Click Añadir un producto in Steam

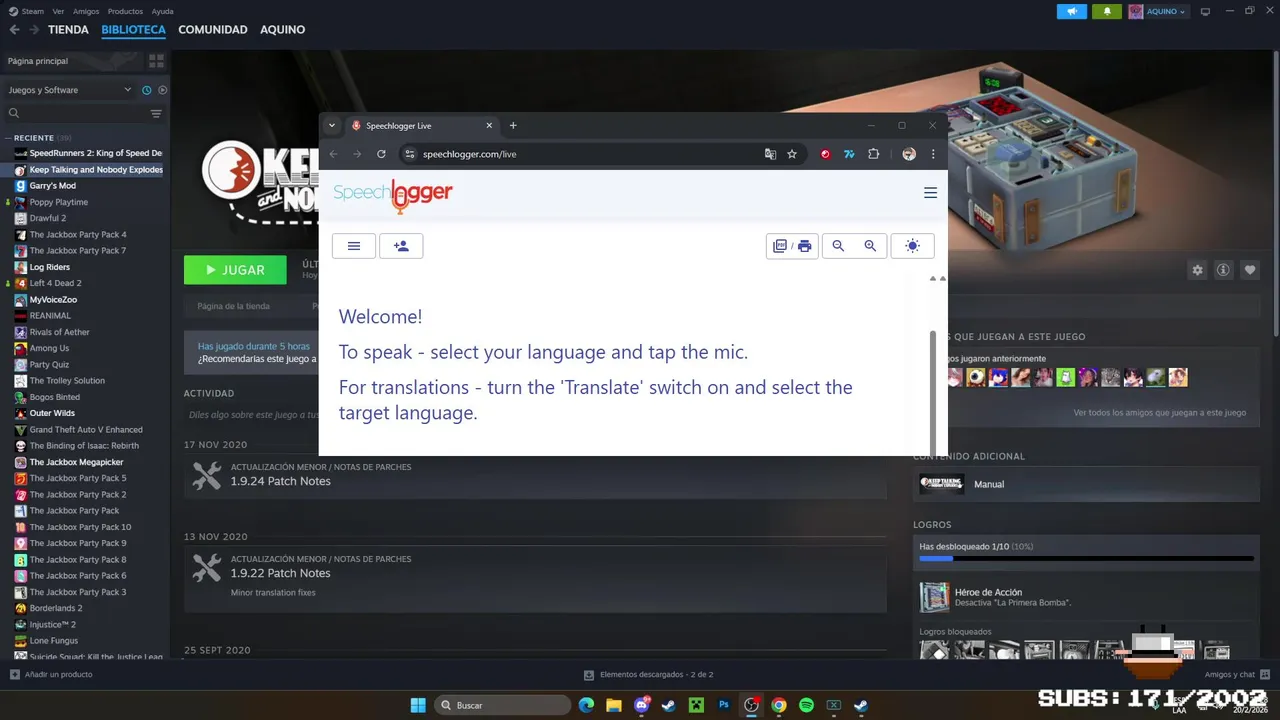click(x=51, y=675)
